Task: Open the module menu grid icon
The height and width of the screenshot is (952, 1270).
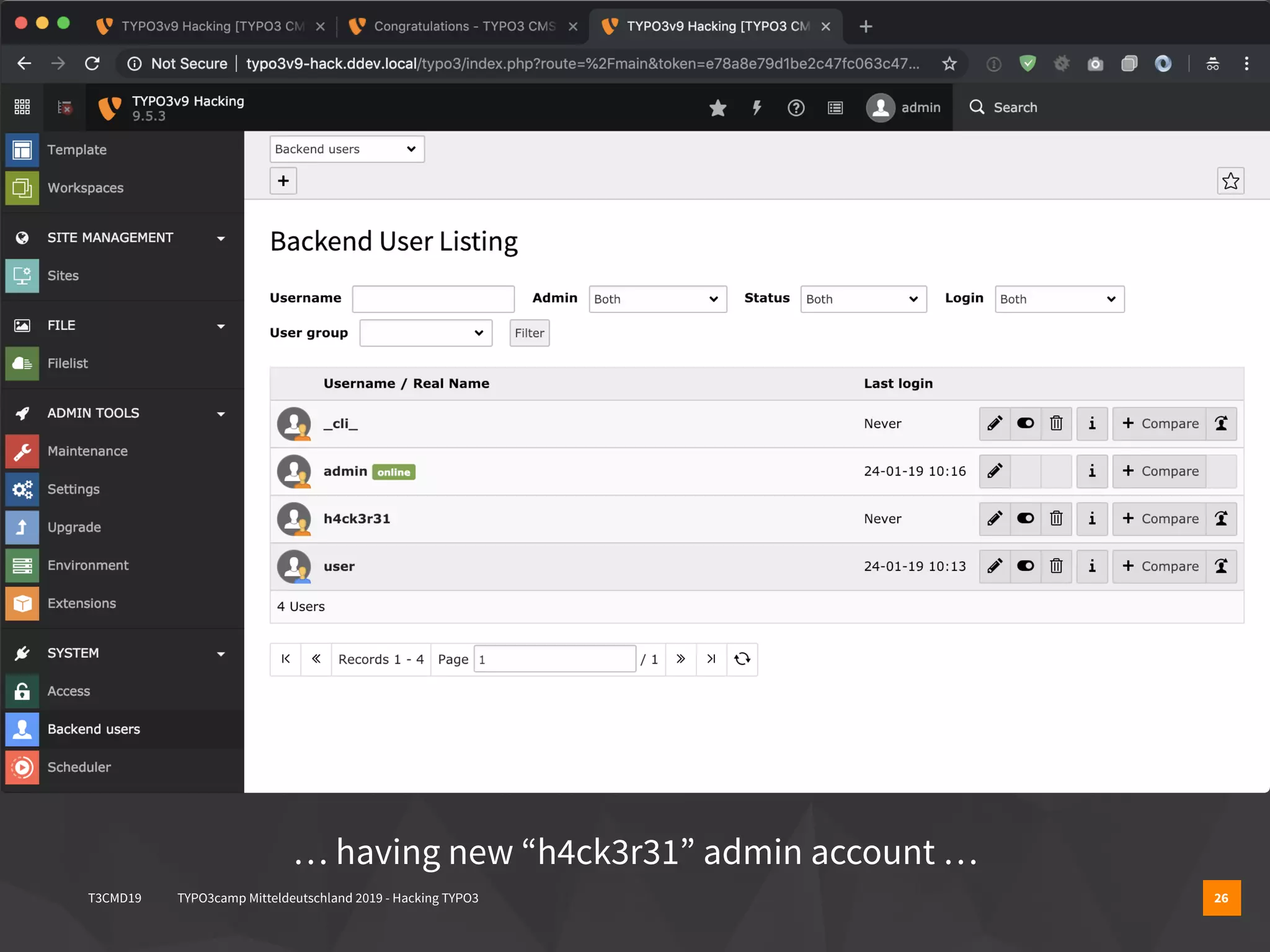Action: point(22,107)
